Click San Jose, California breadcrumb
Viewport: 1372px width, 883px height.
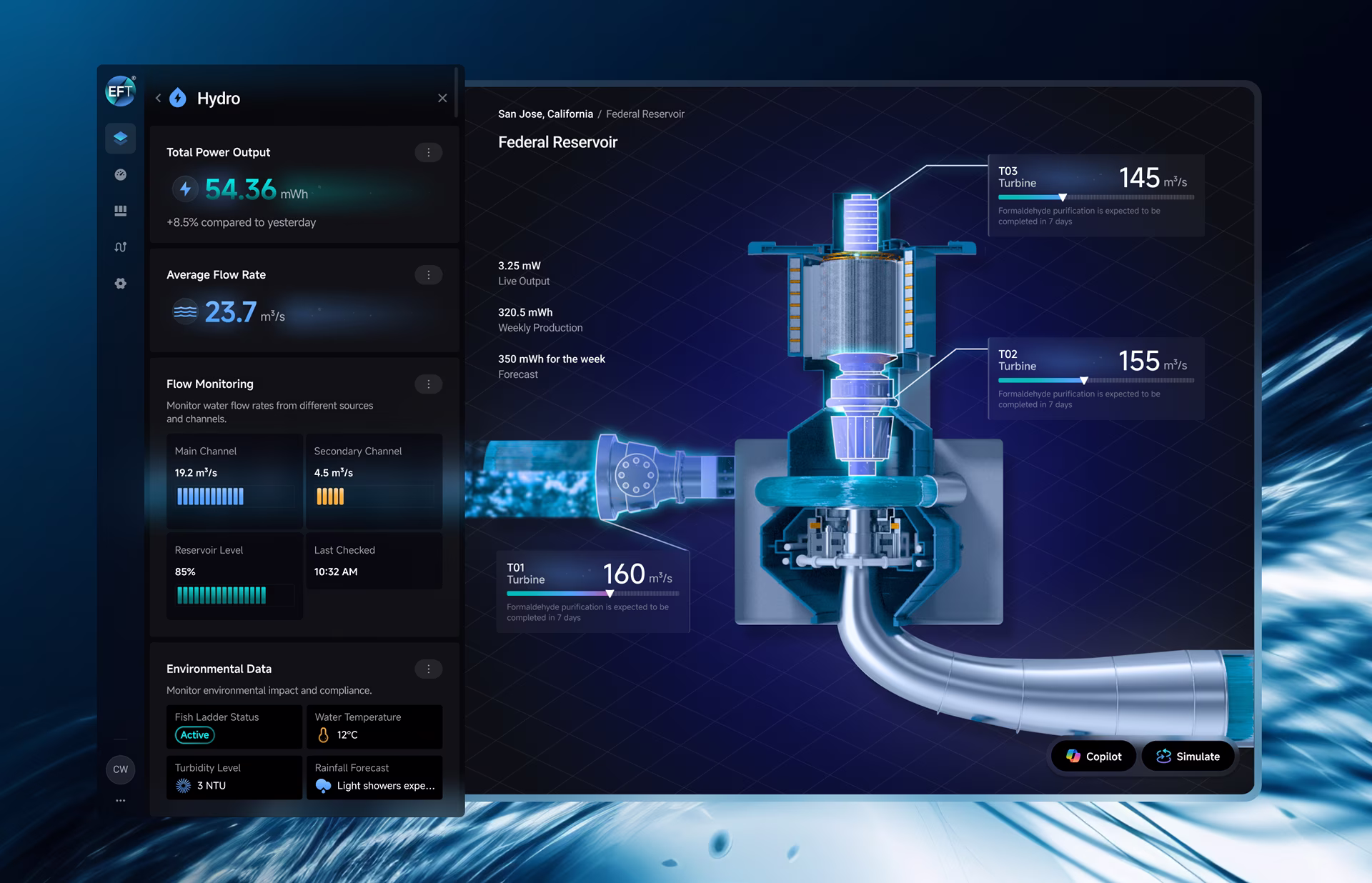coord(545,114)
